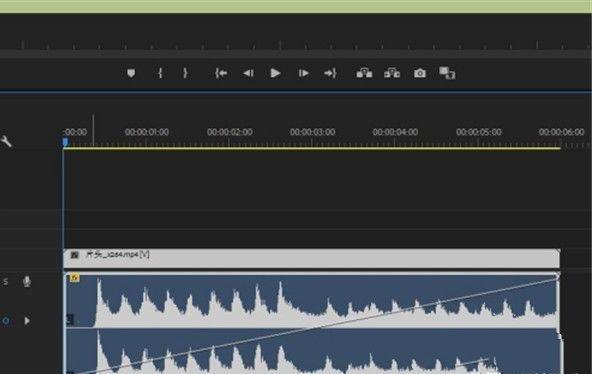Click the Extract button

tap(392, 73)
